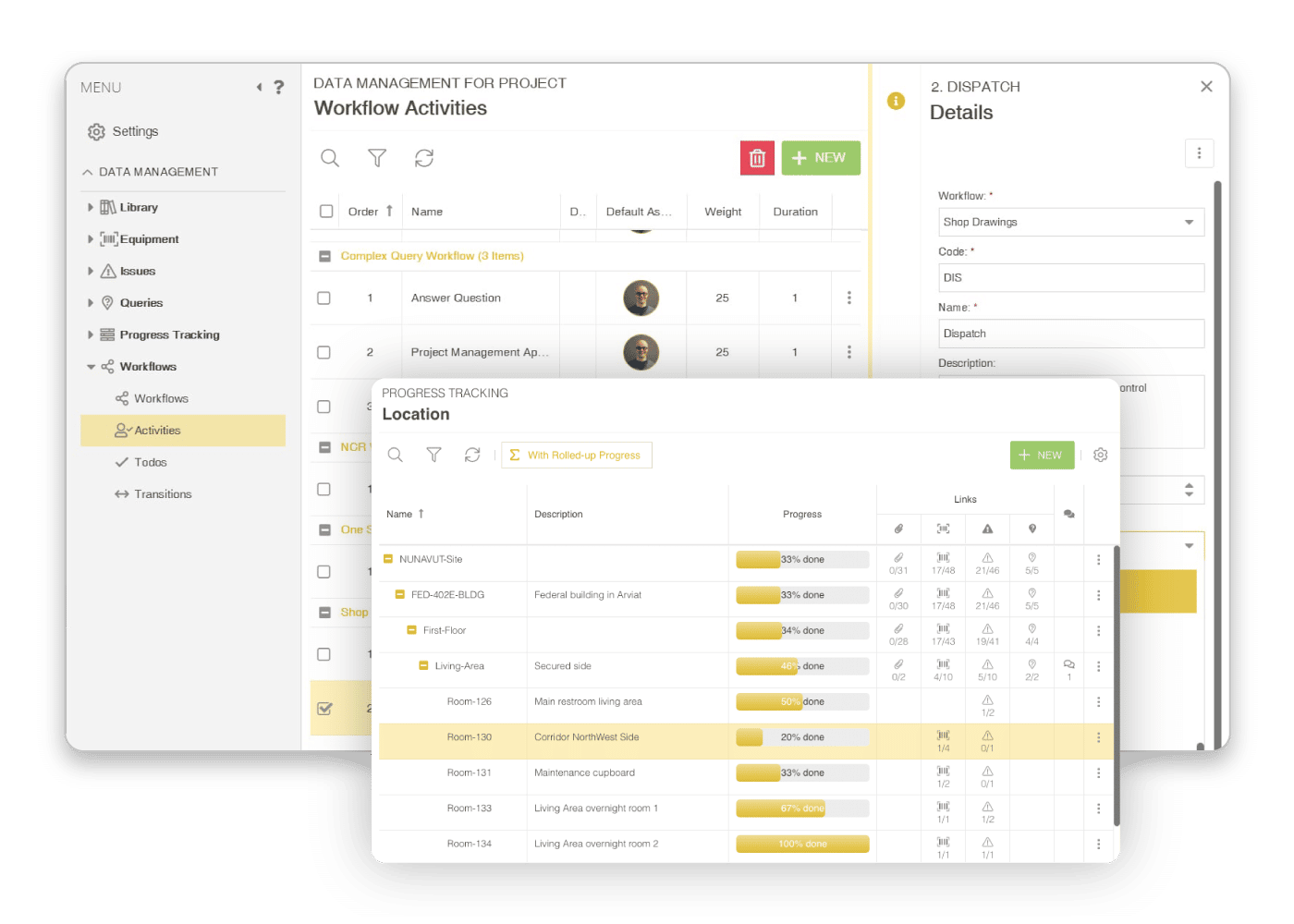
Task: Open the trash delete icon in Workflow Activities
Action: pyautogui.click(x=757, y=157)
